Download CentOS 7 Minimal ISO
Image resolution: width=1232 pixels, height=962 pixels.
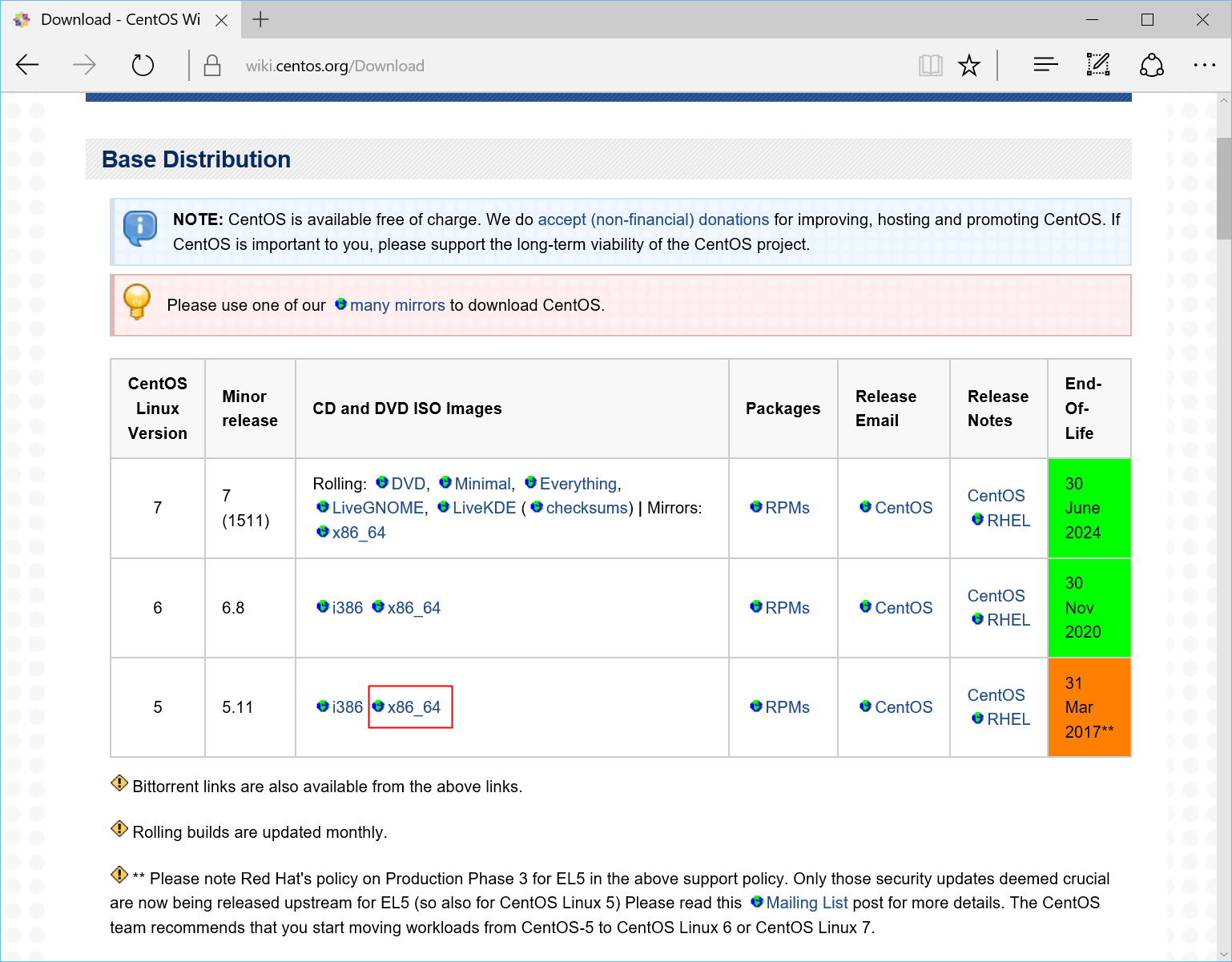pyautogui.click(x=475, y=484)
